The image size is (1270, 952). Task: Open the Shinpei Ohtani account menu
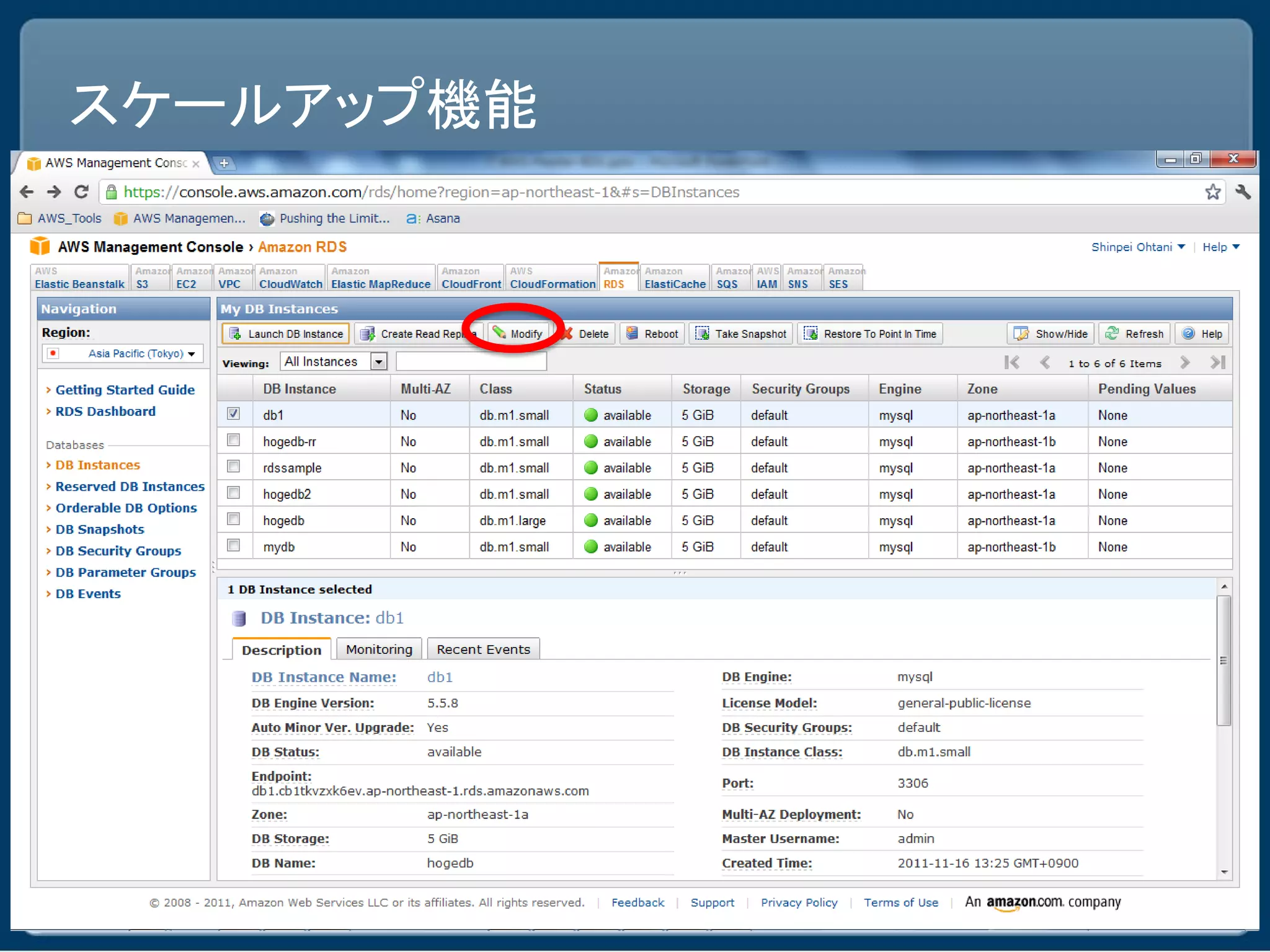(1137, 247)
